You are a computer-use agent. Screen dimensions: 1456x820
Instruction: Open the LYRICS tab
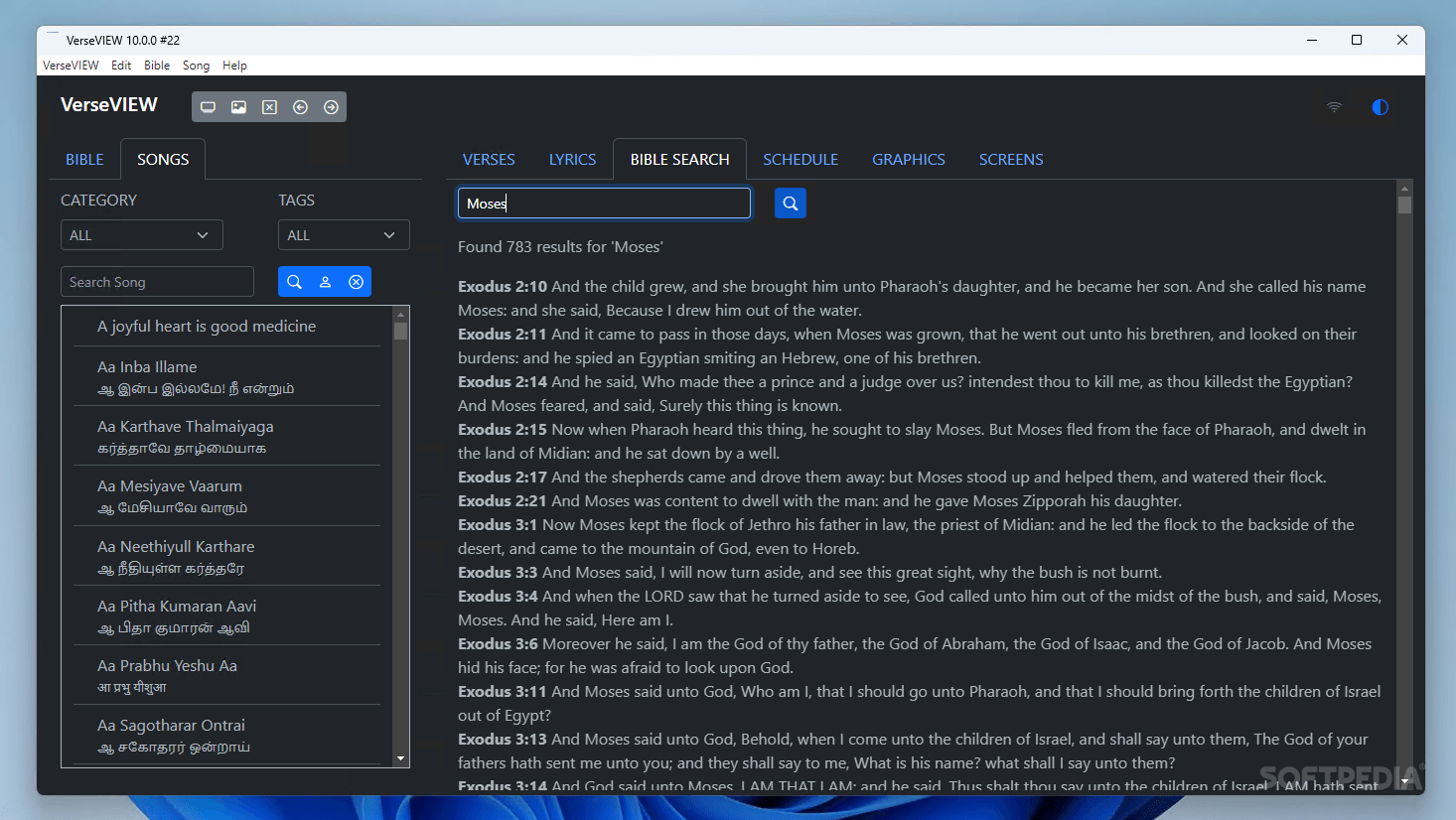pyautogui.click(x=572, y=160)
